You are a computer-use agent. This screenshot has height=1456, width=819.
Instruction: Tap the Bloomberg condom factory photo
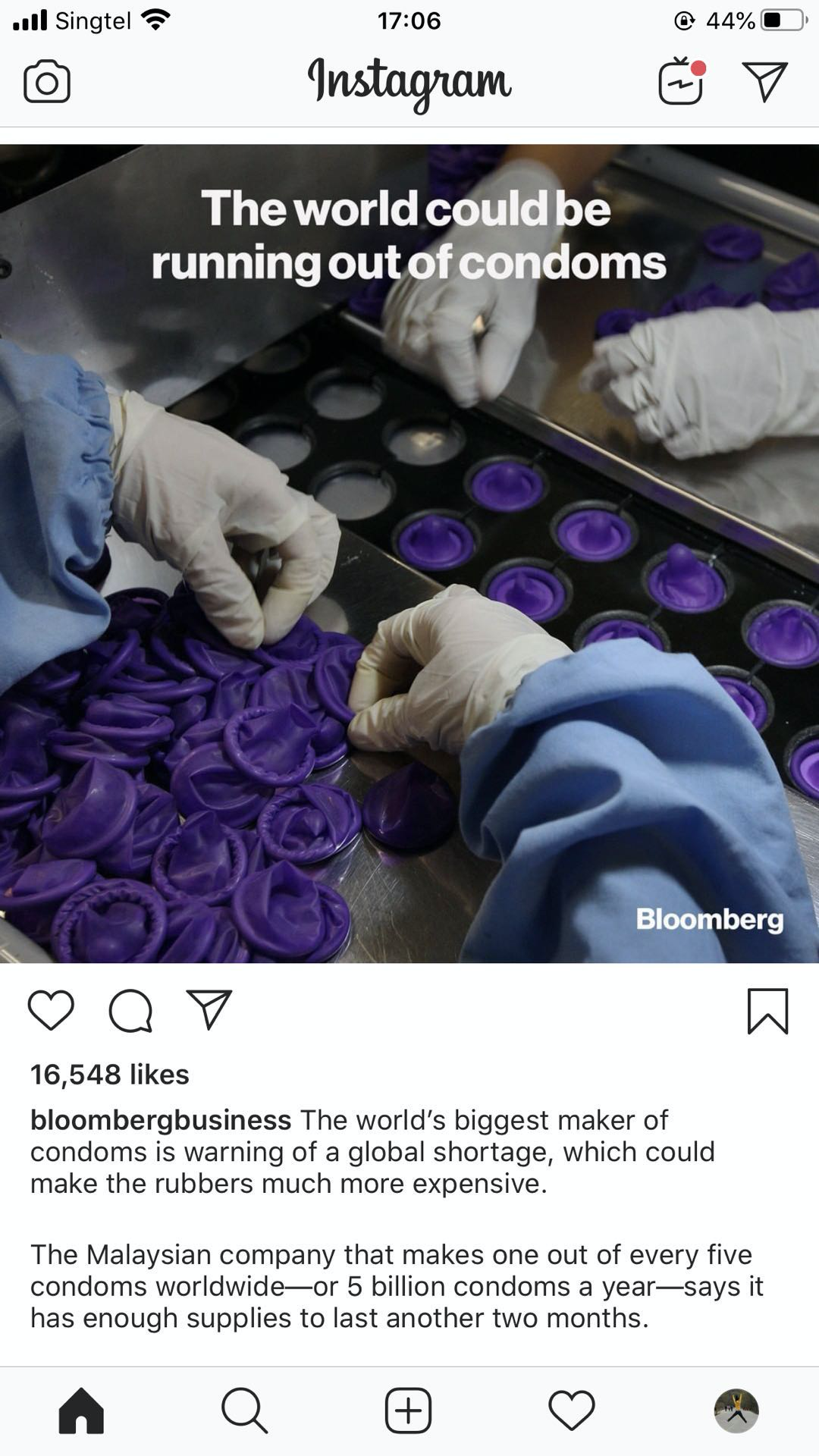tap(409, 554)
